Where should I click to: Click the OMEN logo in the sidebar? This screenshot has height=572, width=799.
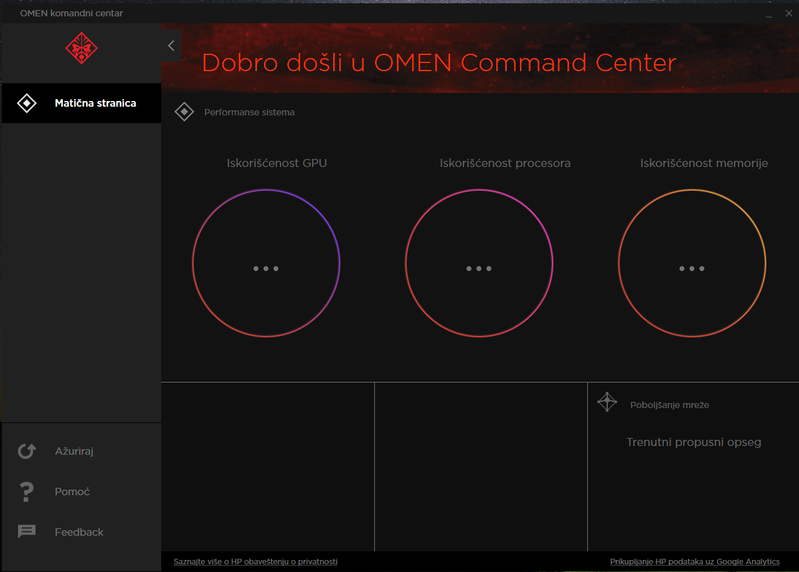pyautogui.click(x=80, y=48)
